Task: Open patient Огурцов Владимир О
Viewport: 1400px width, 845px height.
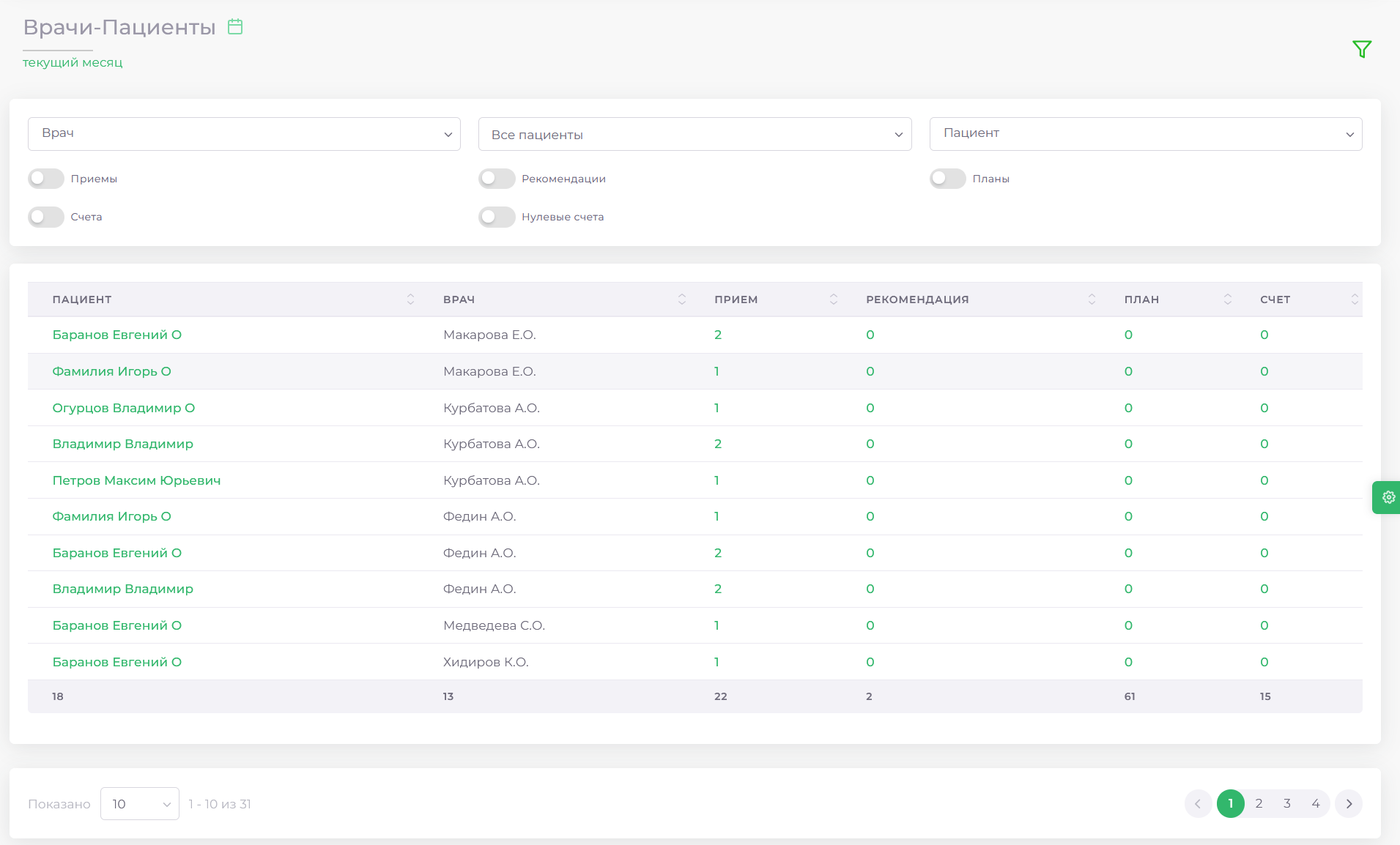Action: point(124,408)
